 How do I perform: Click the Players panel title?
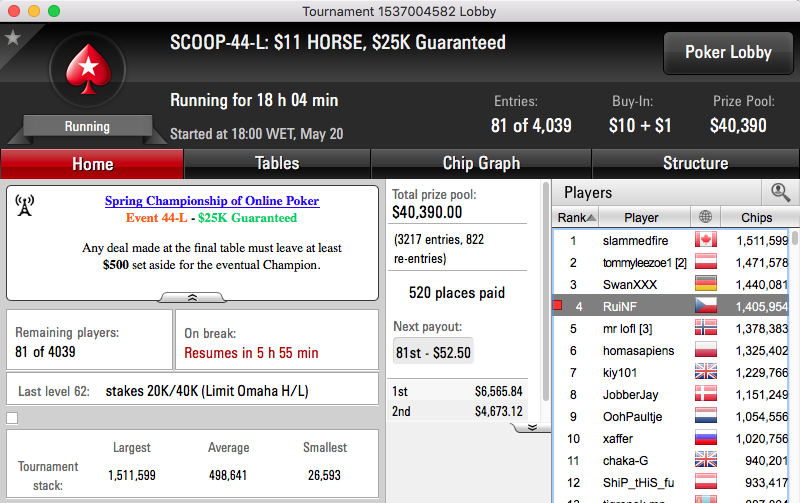588,192
